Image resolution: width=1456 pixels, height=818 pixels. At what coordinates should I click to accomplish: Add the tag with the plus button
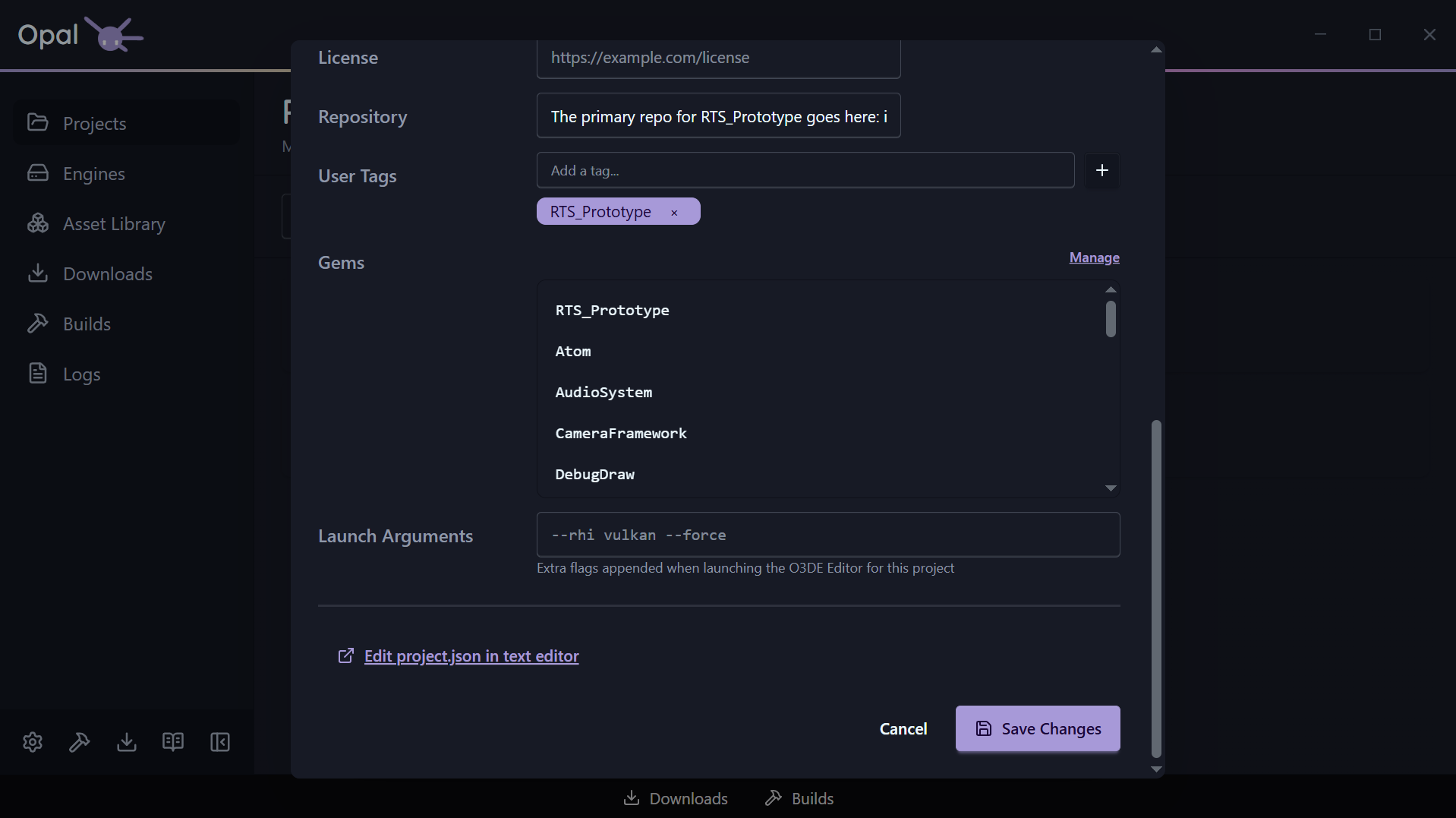click(x=1102, y=170)
